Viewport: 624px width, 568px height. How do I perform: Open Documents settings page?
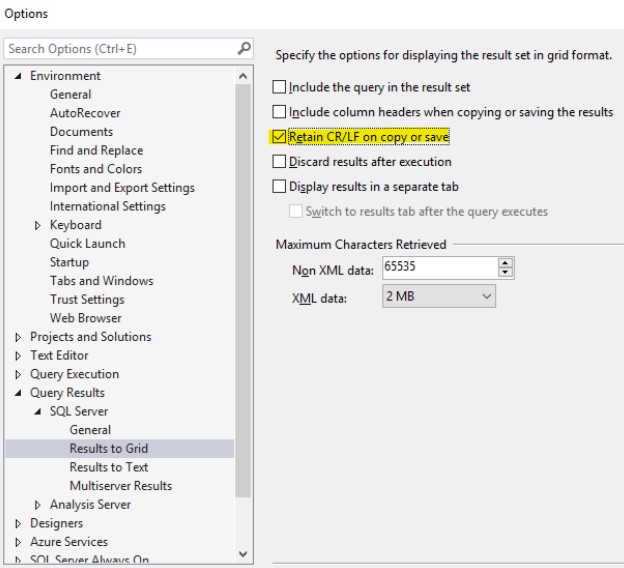81,132
